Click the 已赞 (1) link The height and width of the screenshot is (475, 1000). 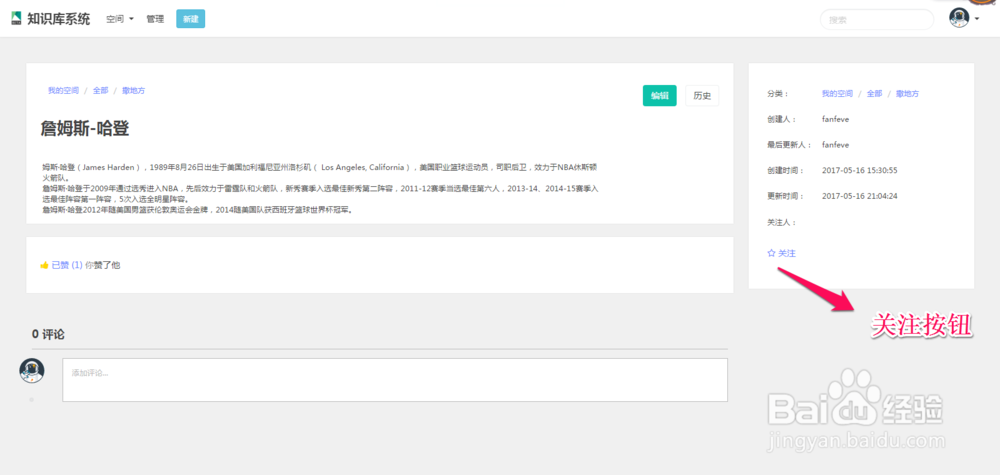coord(67,265)
